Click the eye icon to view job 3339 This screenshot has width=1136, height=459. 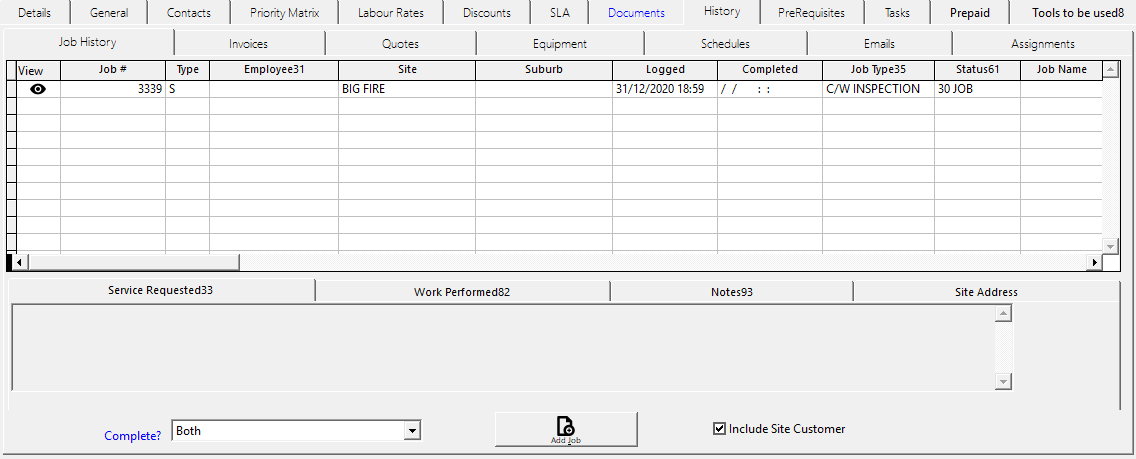click(x=38, y=89)
